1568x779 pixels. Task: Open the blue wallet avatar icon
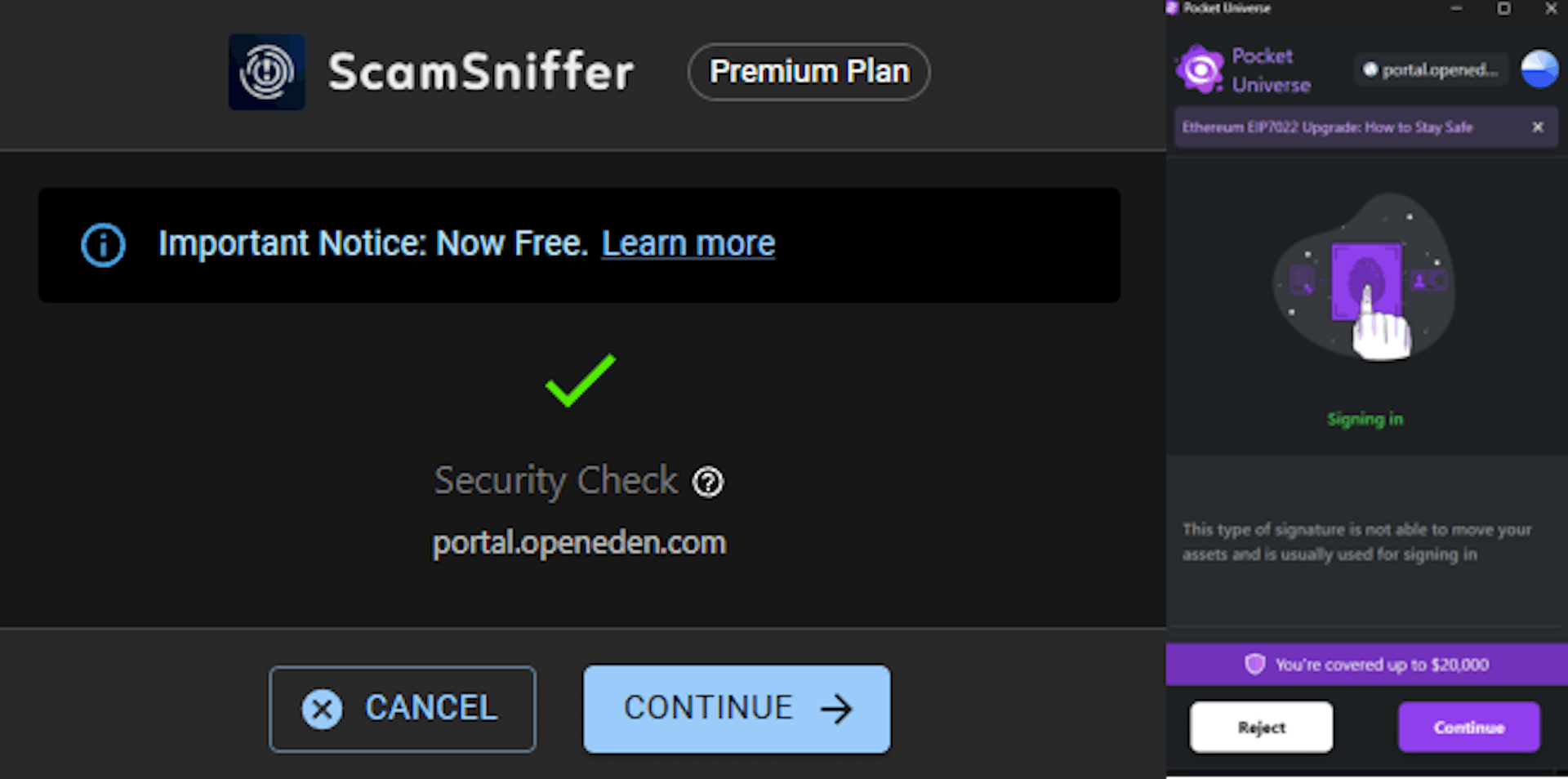click(1539, 69)
